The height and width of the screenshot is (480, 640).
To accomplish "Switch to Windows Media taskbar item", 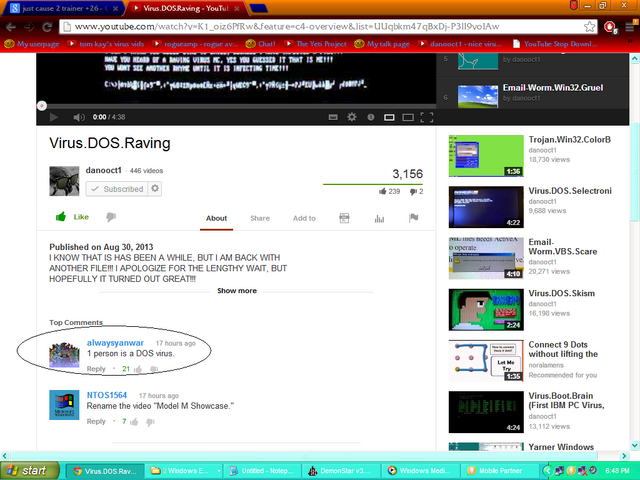I will 420,471.
